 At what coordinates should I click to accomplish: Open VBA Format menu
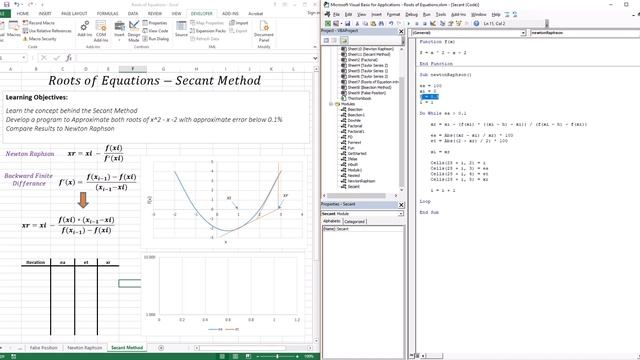393,14
